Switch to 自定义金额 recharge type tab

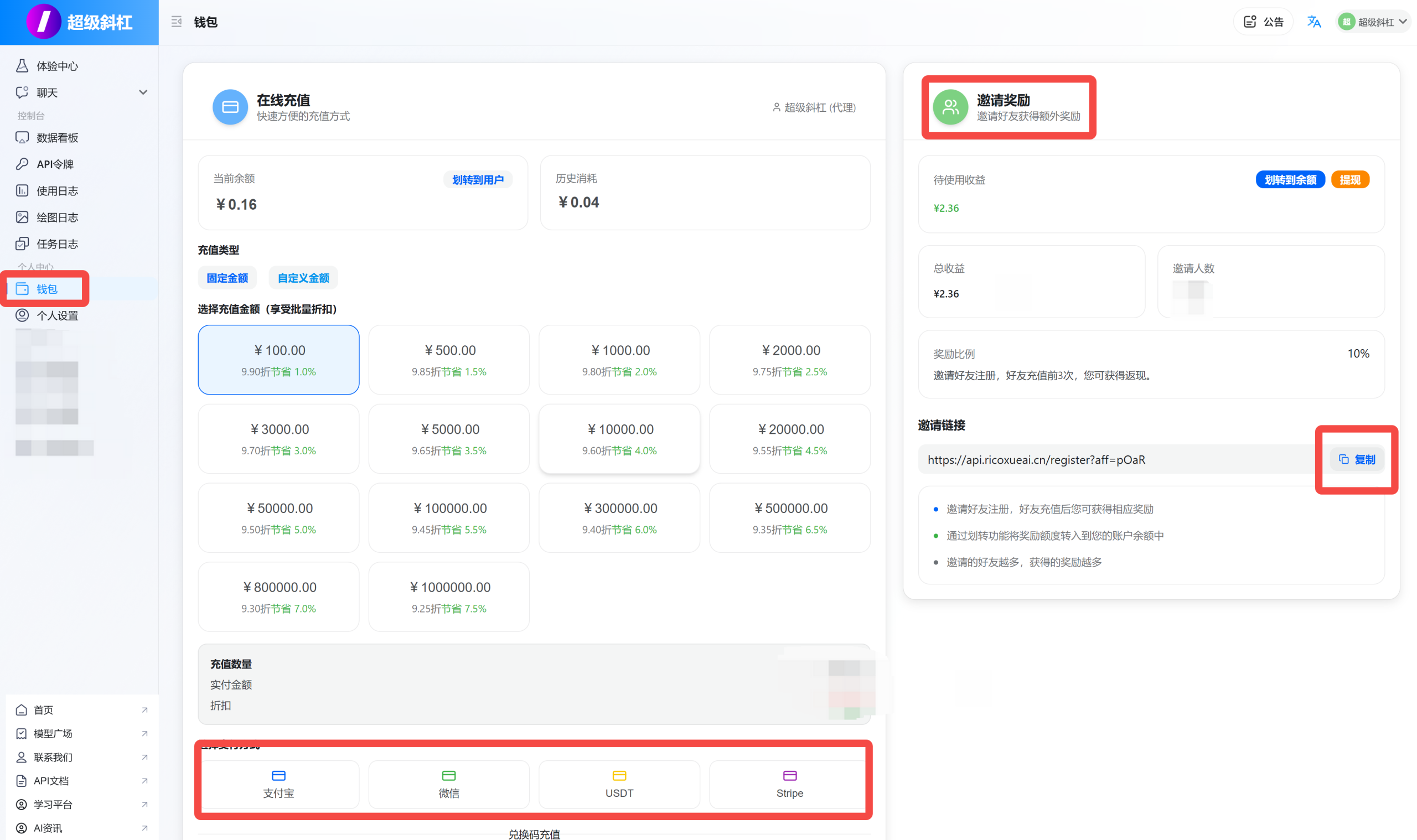point(303,278)
